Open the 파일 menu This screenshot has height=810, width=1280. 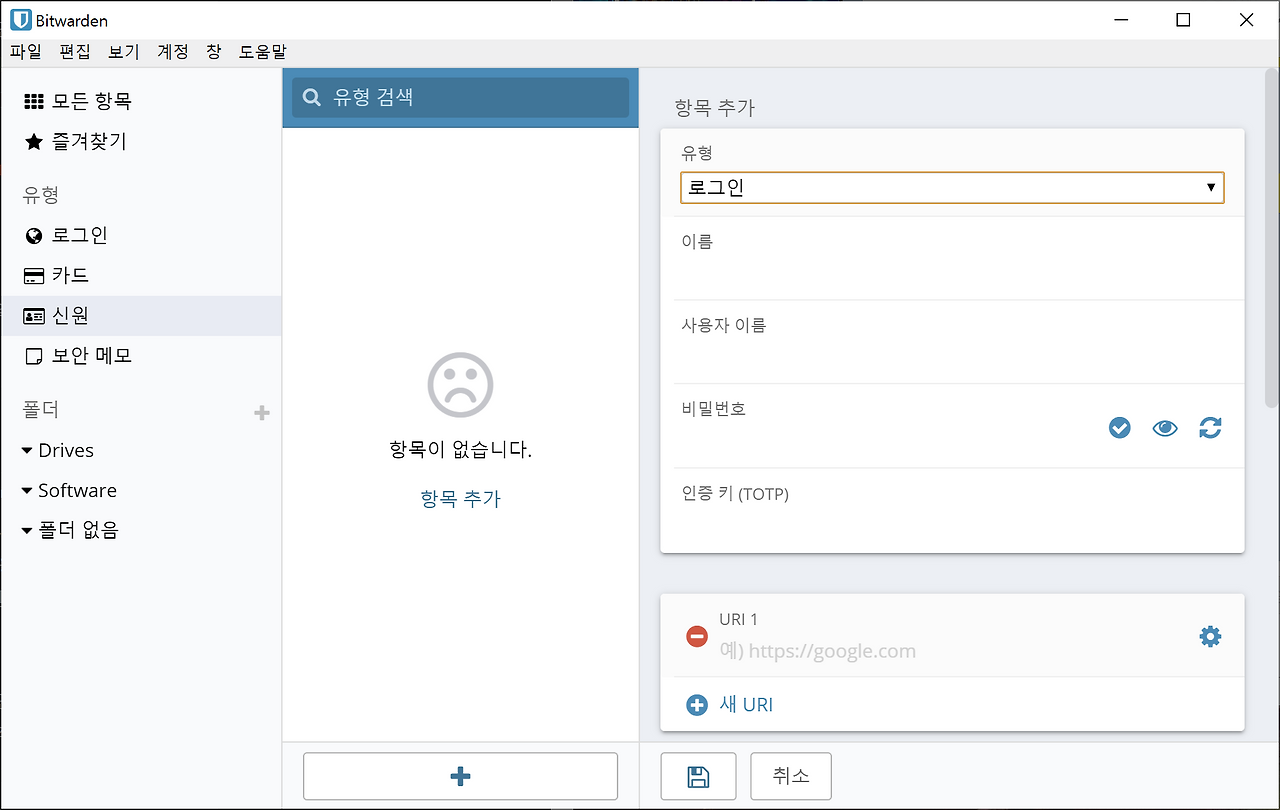tap(26, 52)
